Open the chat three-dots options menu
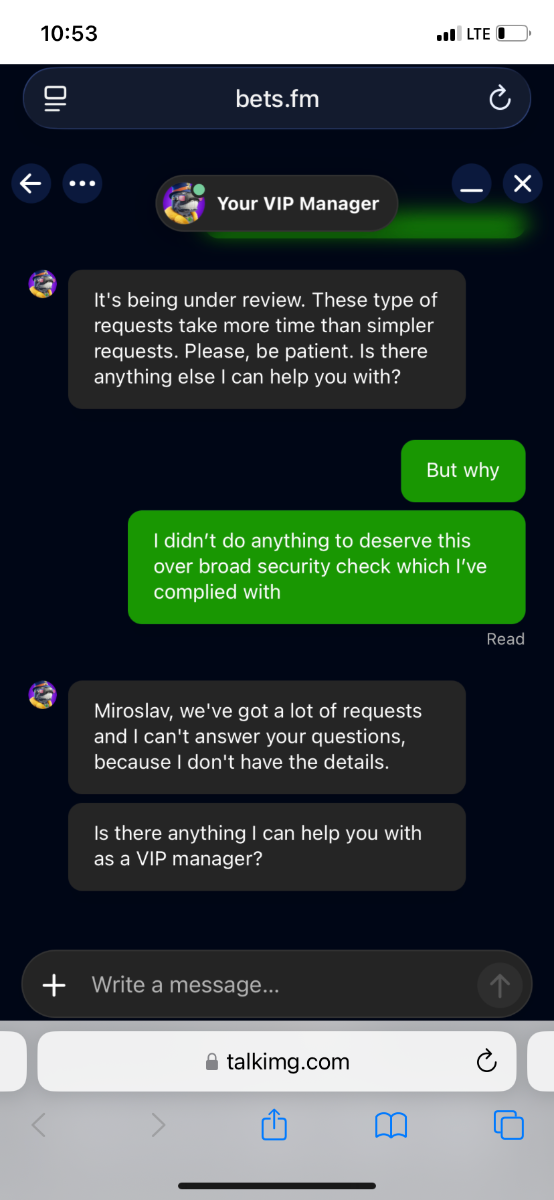Viewport: 554px width, 1200px height. 82,183
